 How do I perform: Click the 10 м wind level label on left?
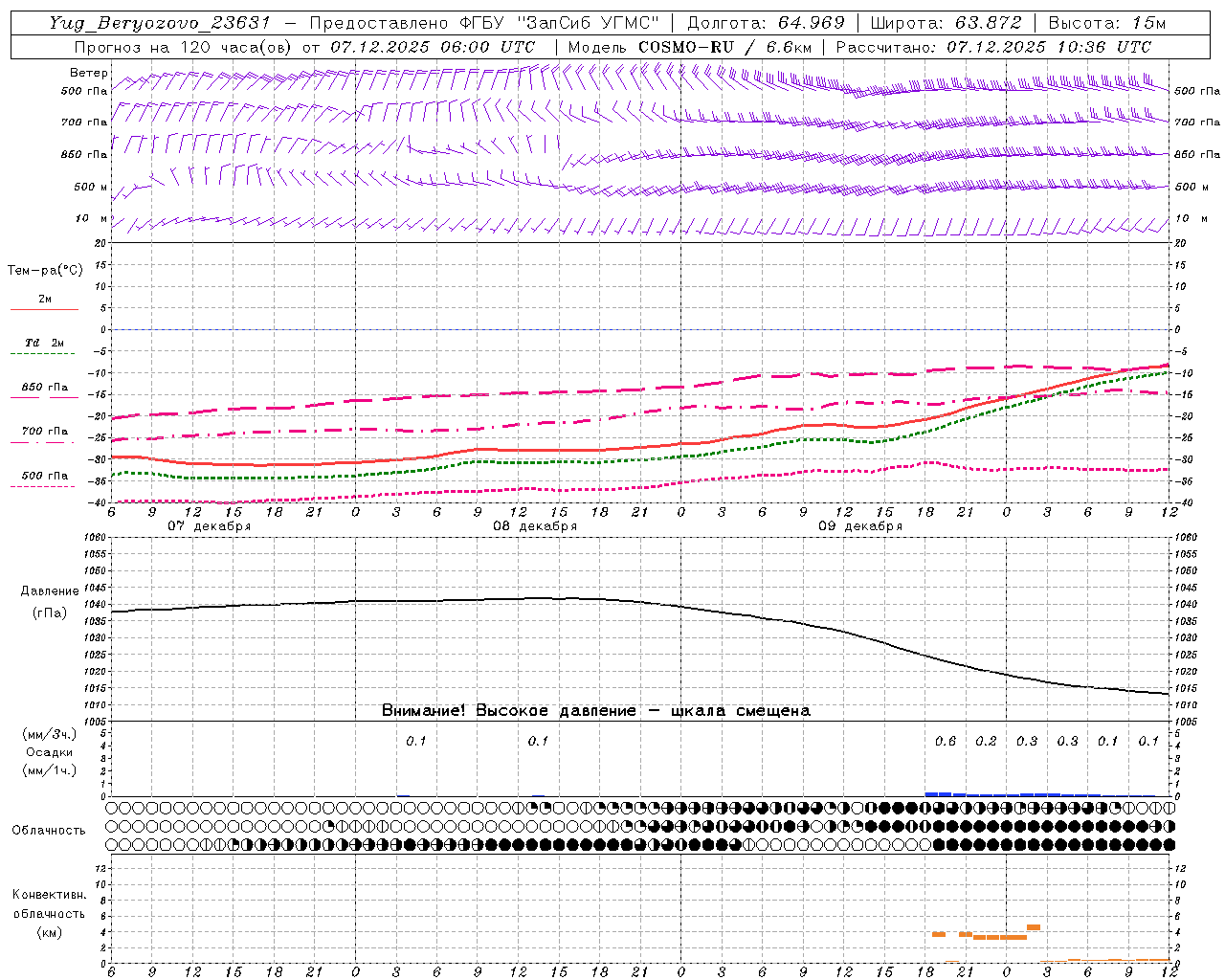point(92,219)
